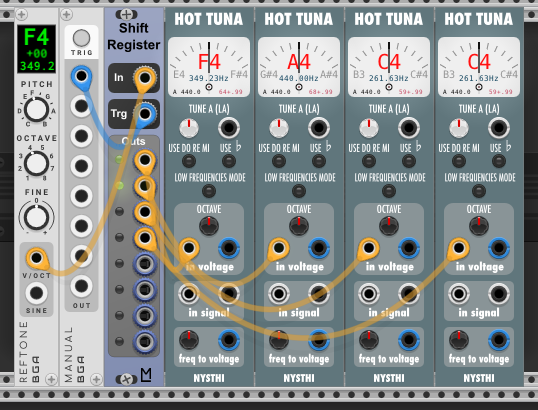Click the freq to voltage output jack on F4 Hot Tuna
The width and height of the screenshot is (538, 410).
click(229, 340)
